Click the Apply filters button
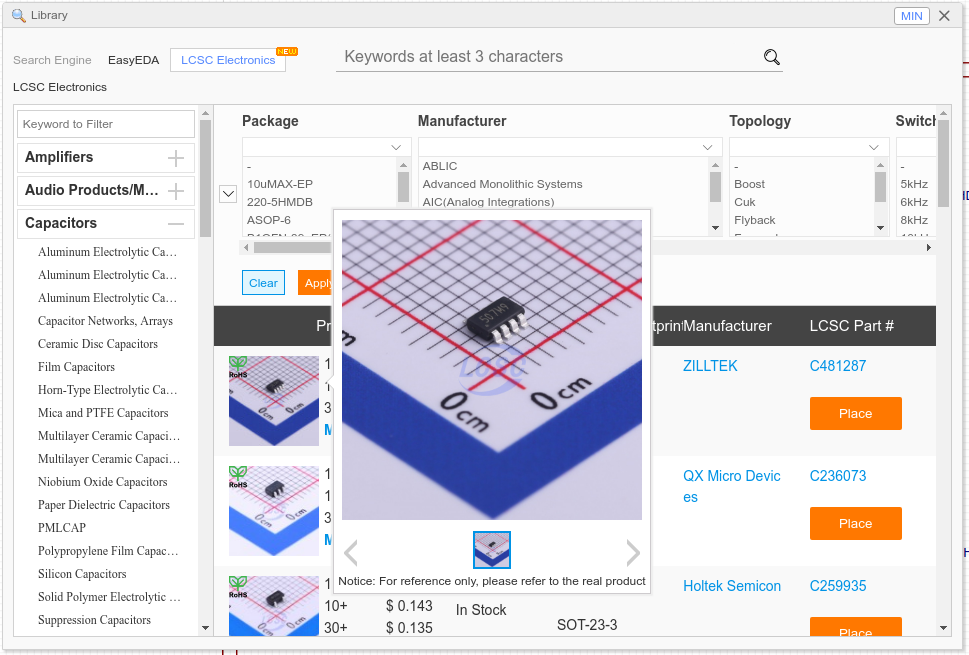Viewport: 969px width, 655px height. (x=315, y=283)
